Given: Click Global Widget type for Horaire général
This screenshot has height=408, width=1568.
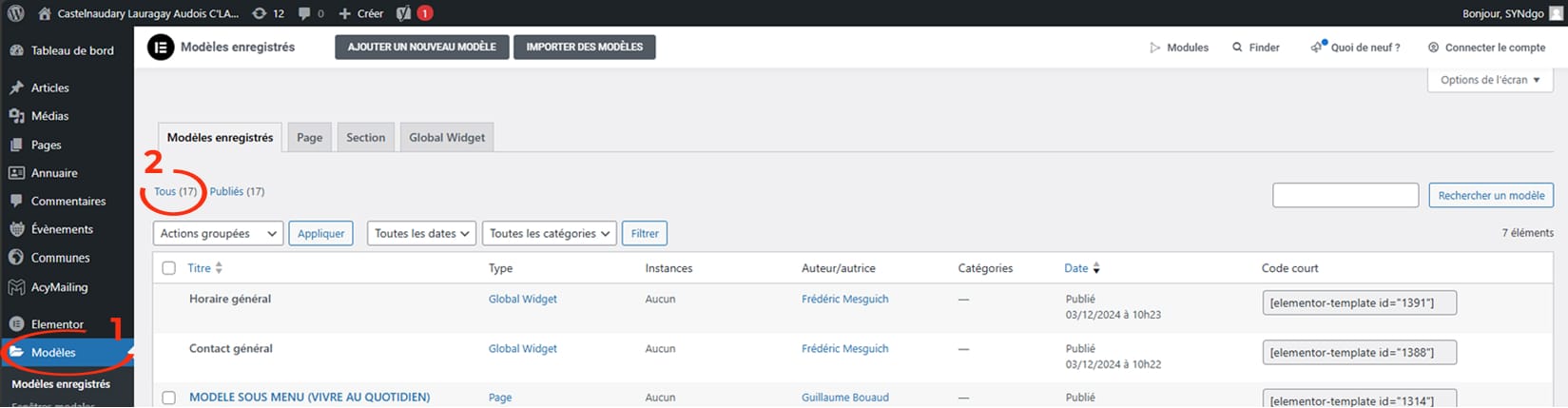Looking at the screenshot, I should click(523, 299).
